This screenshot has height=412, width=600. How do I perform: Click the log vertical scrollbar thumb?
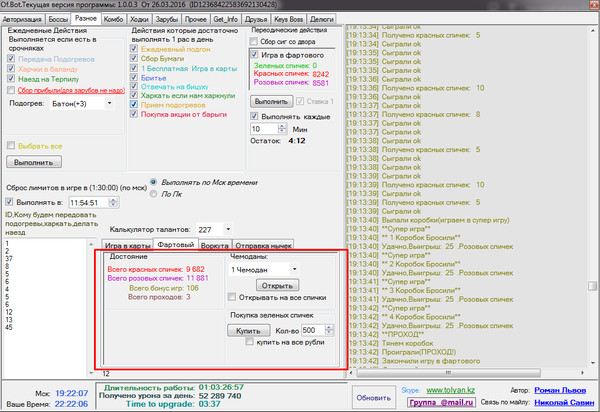592,286
